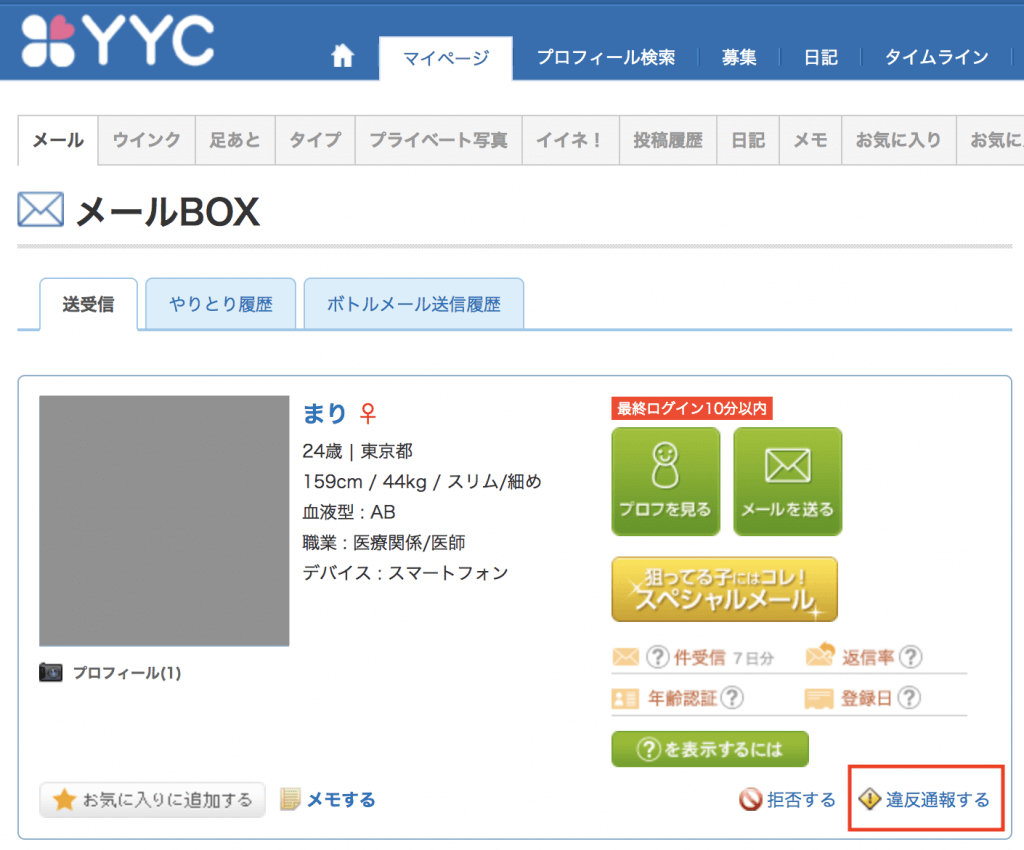The width and height of the screenshot is (1024, 850).
Task: Open profile via プロフを見る icon button
Action: tap(665, 482)
